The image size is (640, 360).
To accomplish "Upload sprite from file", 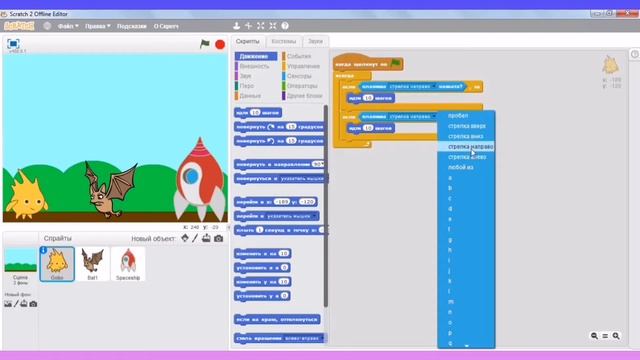I will click(x=206, y=238).
